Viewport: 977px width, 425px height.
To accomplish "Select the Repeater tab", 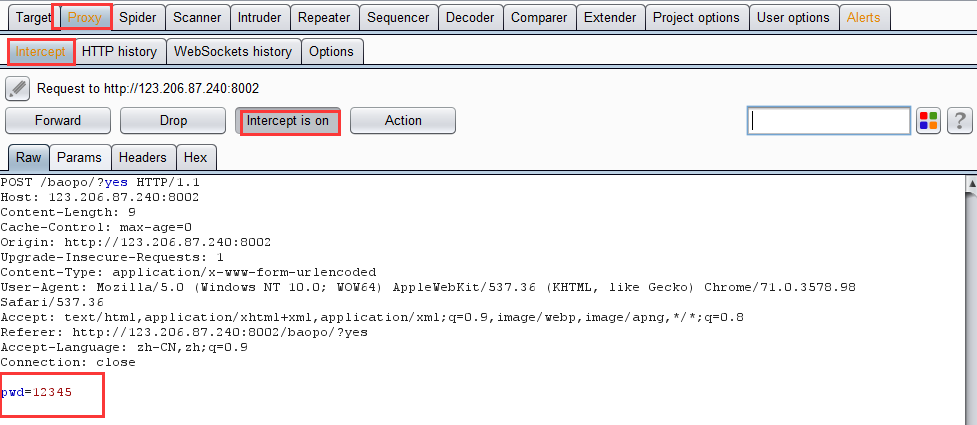I will click(325, 17).
